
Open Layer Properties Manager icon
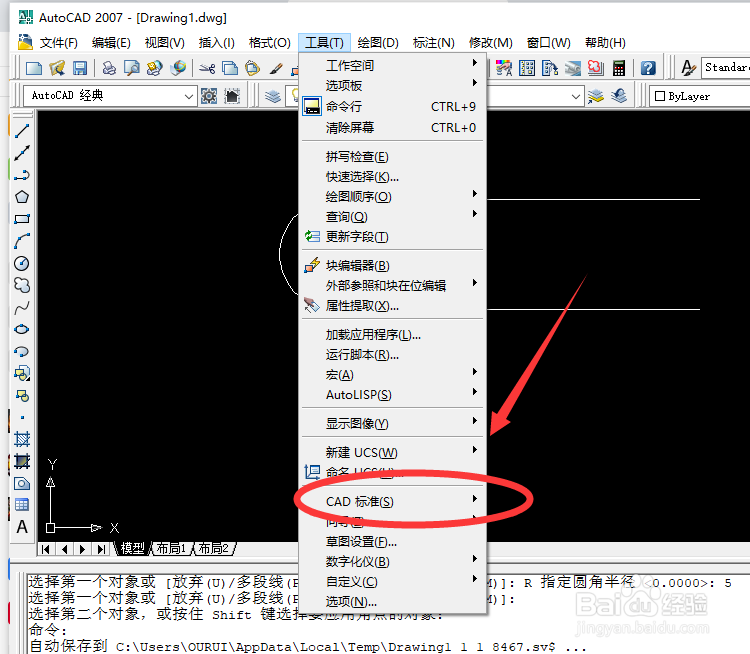[273, 96]
